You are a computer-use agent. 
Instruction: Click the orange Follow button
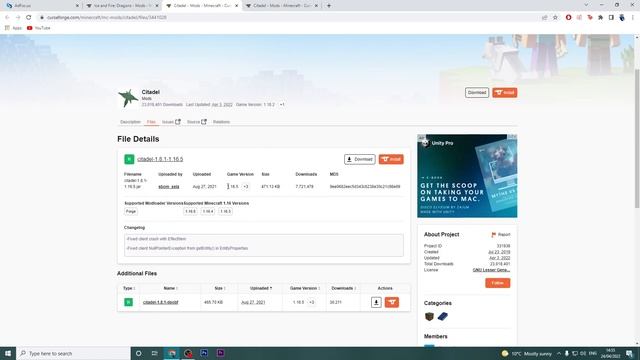pyautogui.click(x=498, y=283)
